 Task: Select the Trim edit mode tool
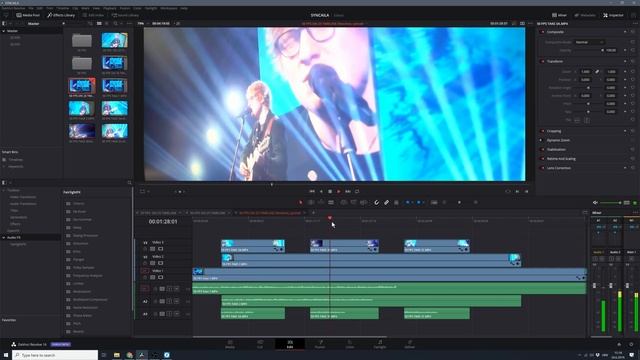[311, 202]
